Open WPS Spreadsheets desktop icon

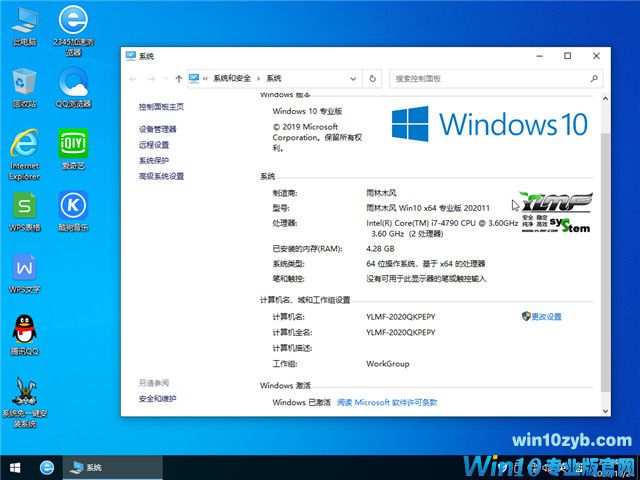[24, 212]
